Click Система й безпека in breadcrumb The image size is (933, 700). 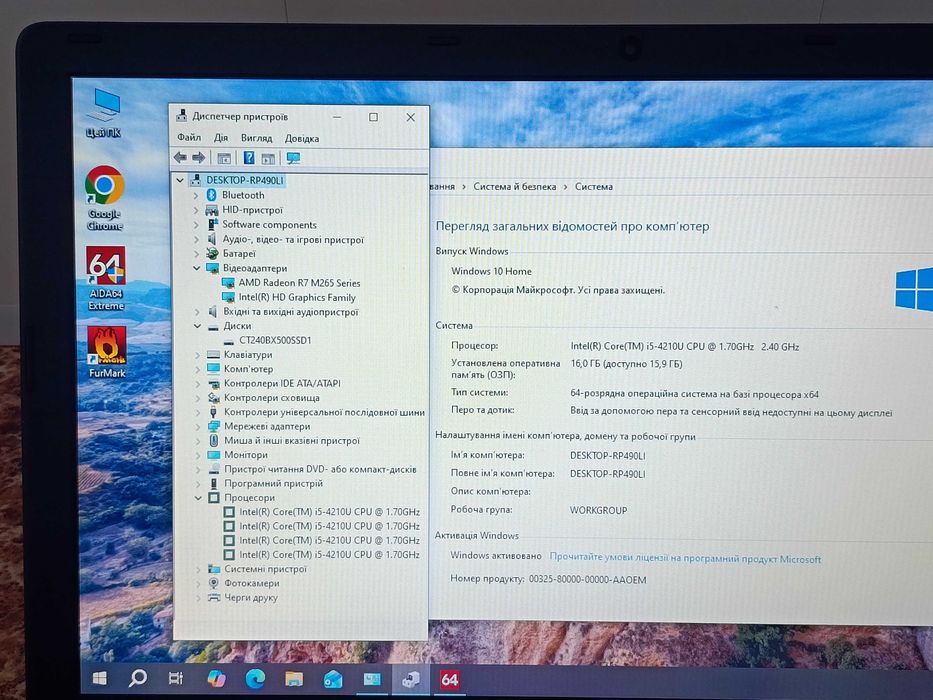coord(515,186)
